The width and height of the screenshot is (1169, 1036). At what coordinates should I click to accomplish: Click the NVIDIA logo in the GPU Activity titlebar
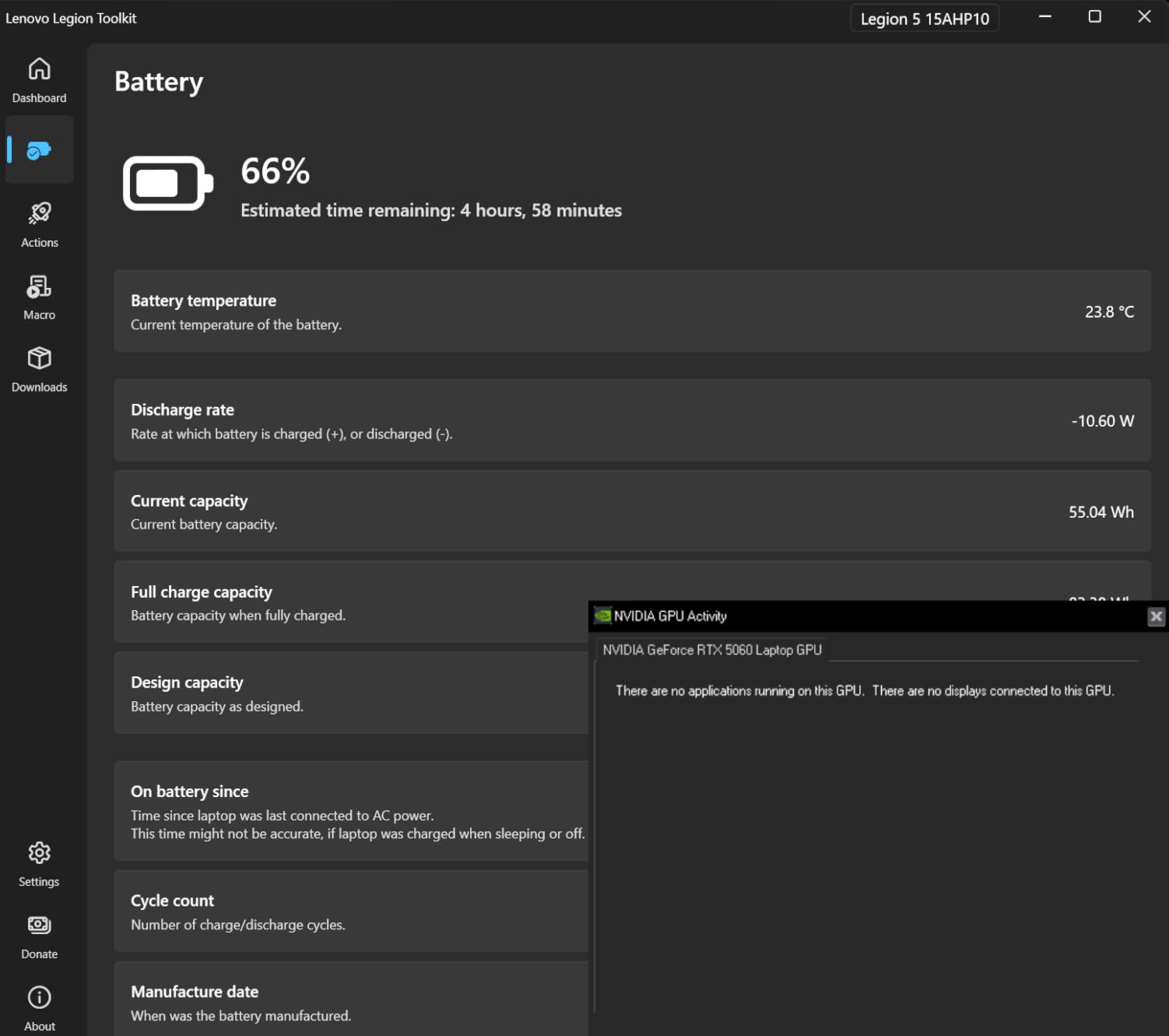[602, 615]
